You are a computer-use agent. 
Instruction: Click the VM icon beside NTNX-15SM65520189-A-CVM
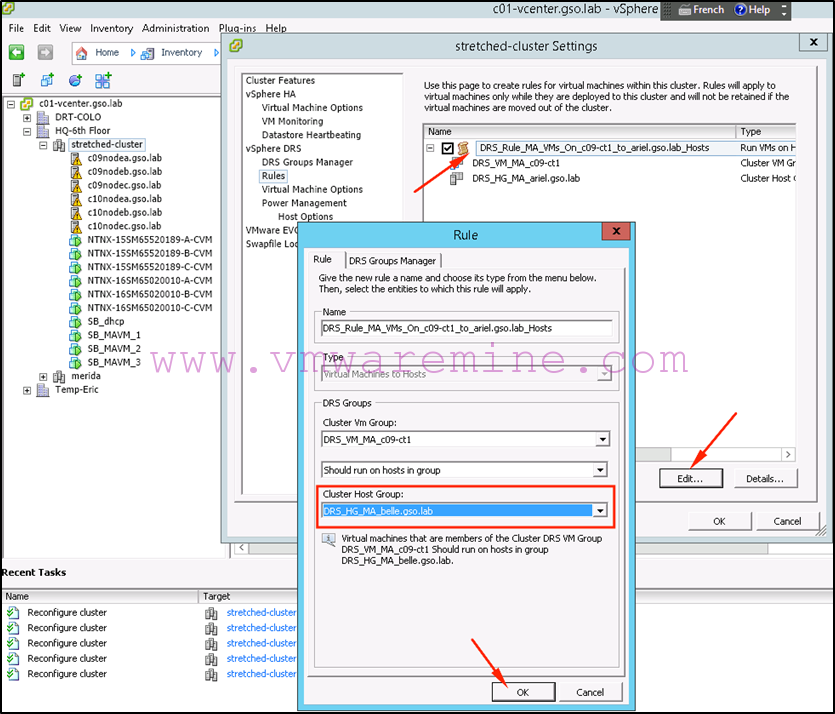coord(75,240)
